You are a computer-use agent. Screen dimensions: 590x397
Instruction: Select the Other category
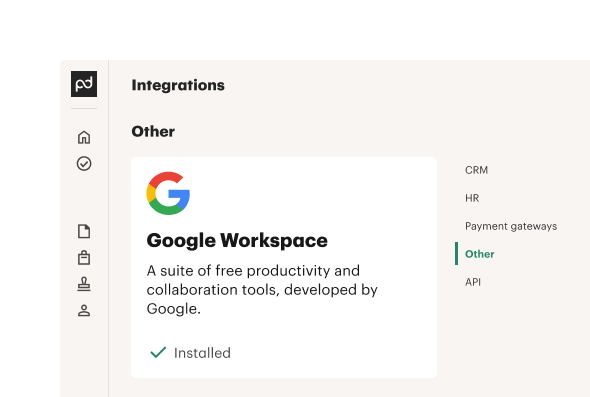pos(480,254)
